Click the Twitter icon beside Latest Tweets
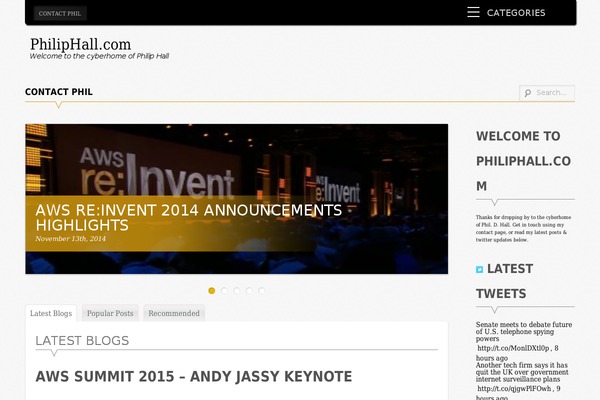The image size is (600, 400). point(479,269)
